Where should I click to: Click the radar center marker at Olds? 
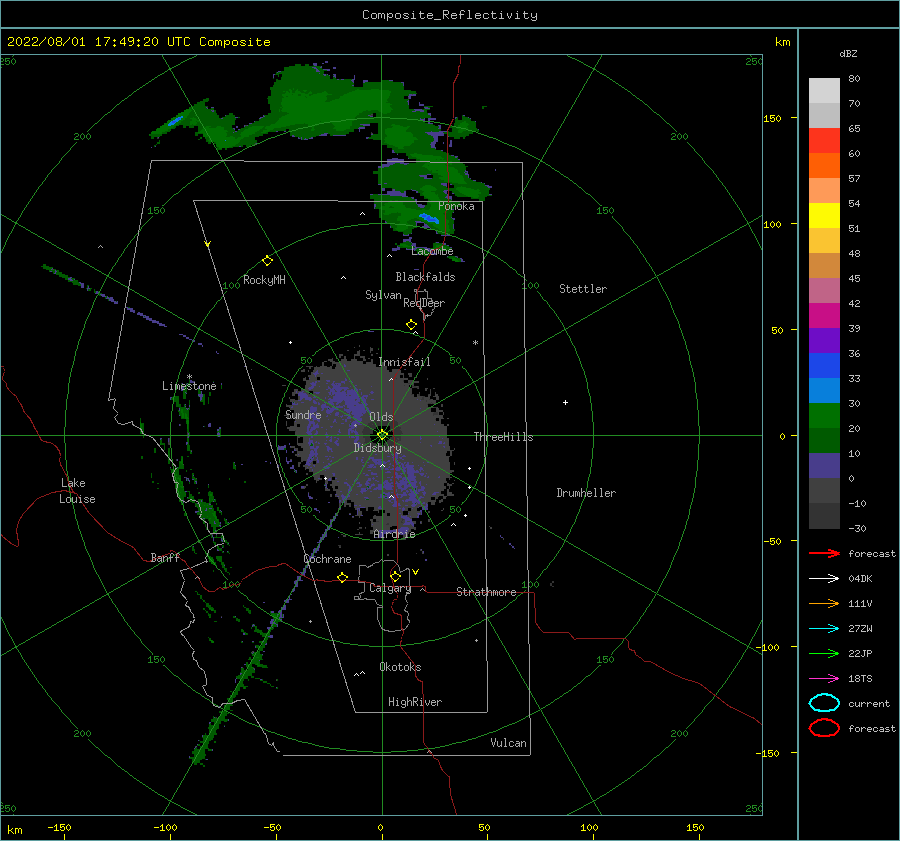[x=382, y=435]
